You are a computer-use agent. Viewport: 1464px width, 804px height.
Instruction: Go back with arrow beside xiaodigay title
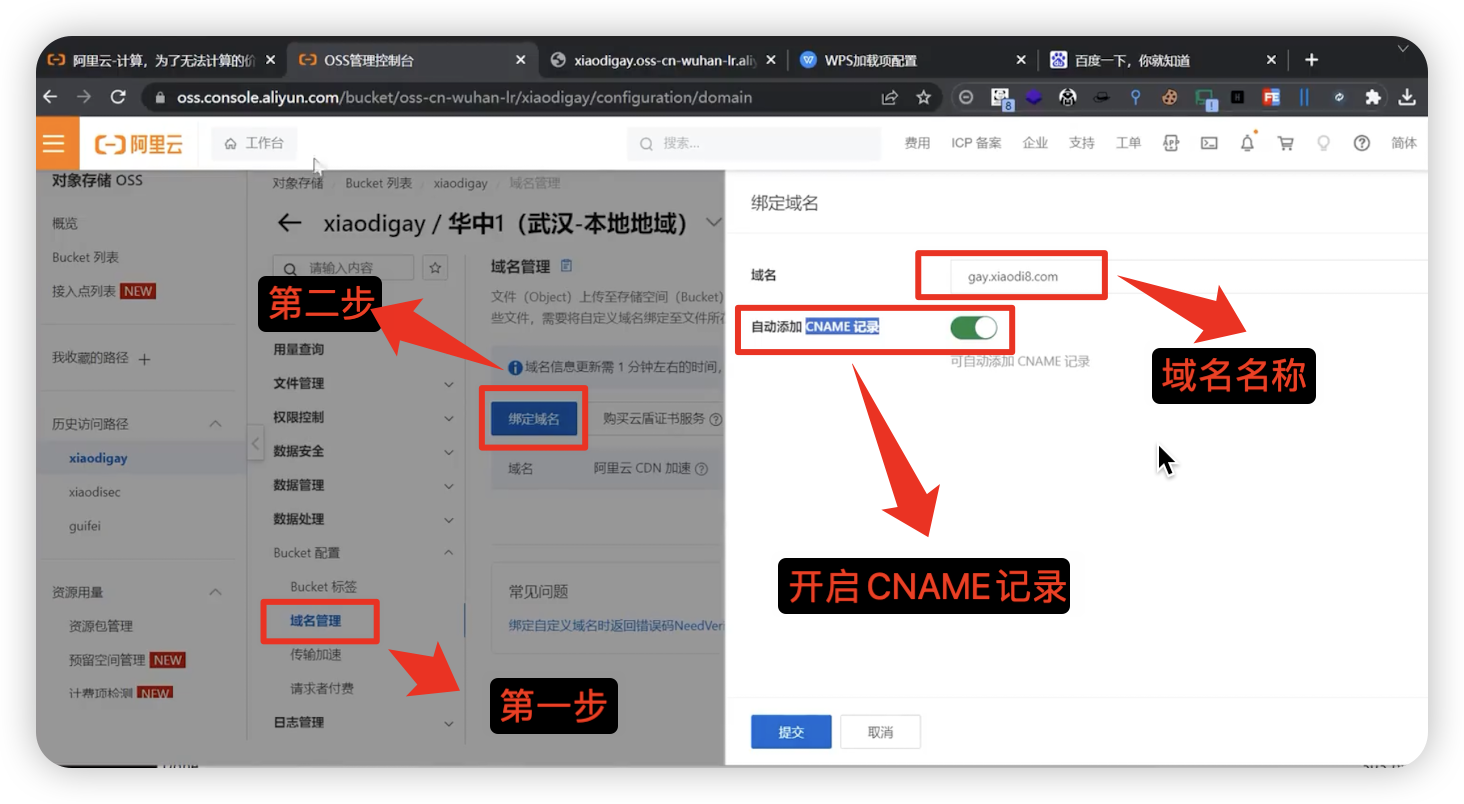coord(290,223)
